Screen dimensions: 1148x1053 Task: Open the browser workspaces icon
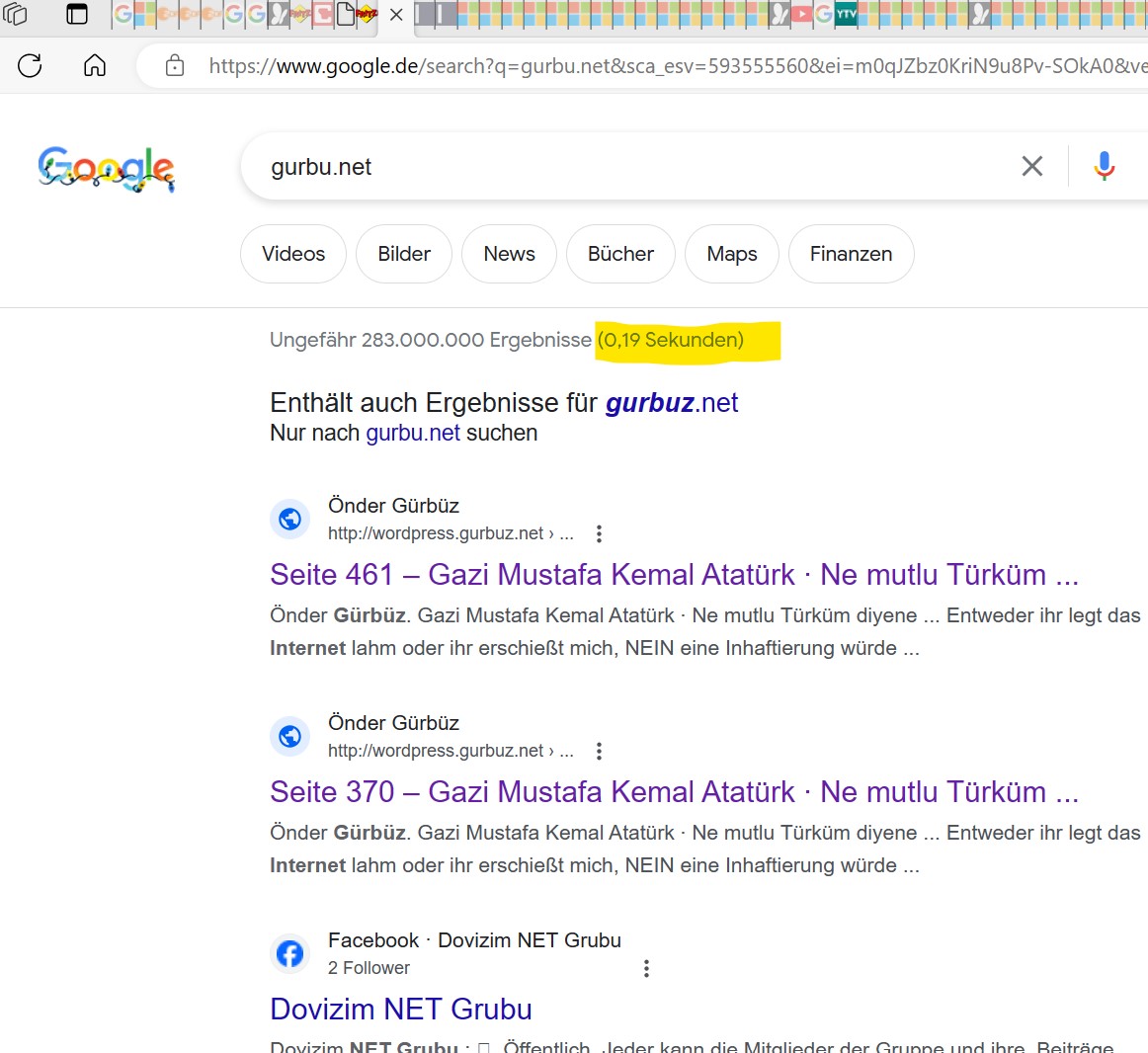pos(15,14)
